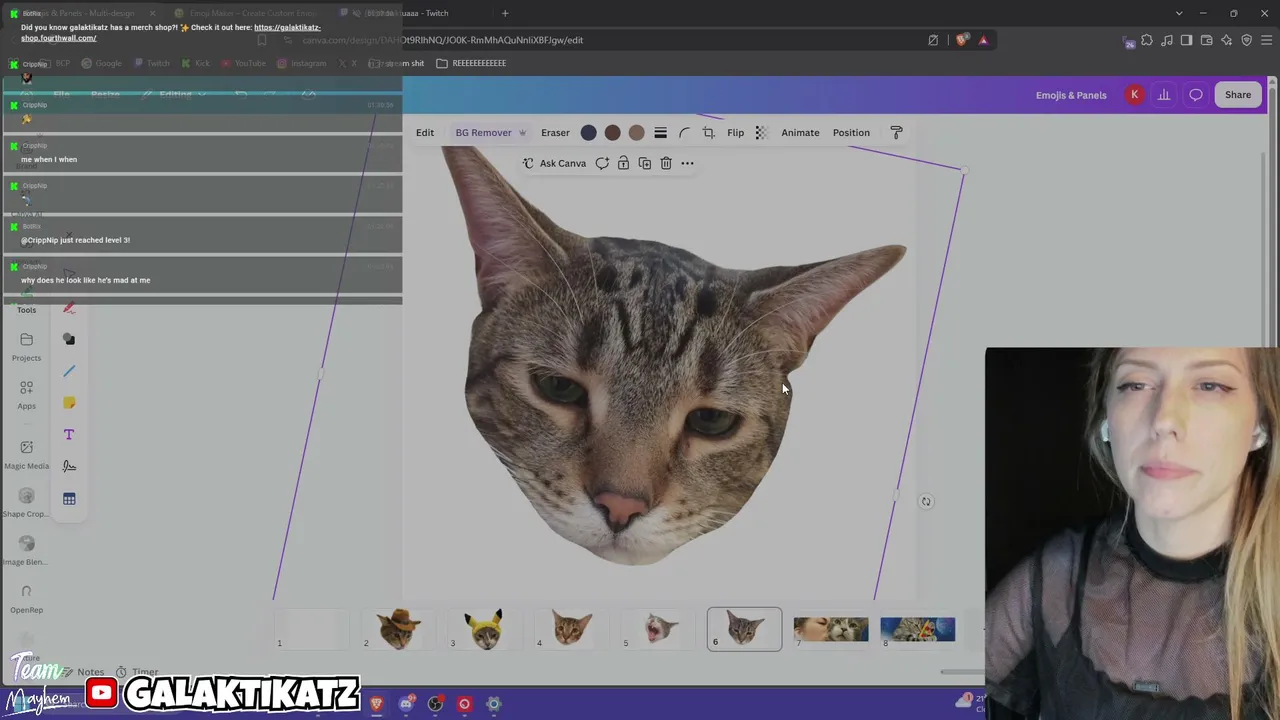Open the Image Blender app
Screen dimensions: 1280x720
[26, 551]
